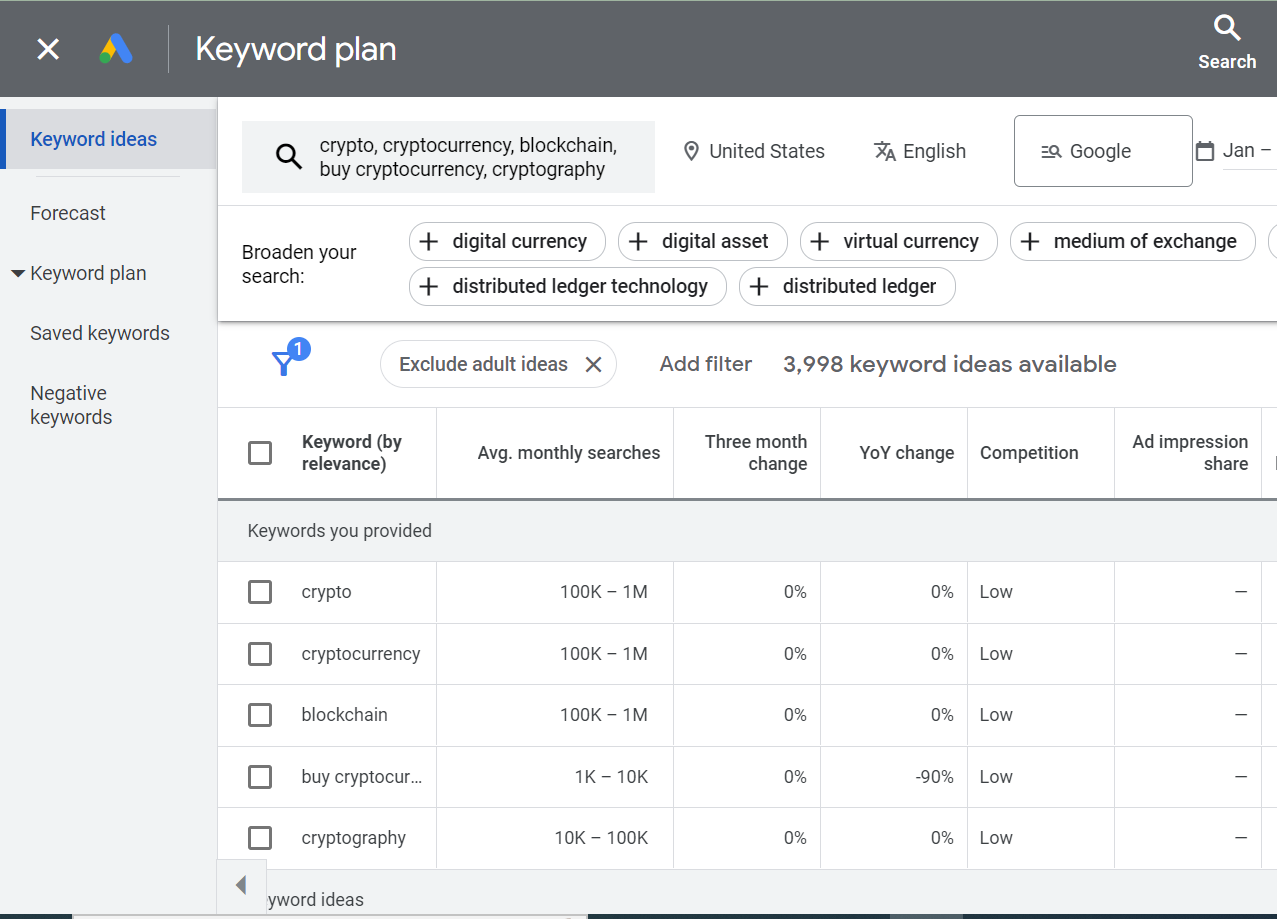This screenshot has height=919, width=1277.
Task: Click the magnifier icon inside the keyword box
Action: click(289, 156)
